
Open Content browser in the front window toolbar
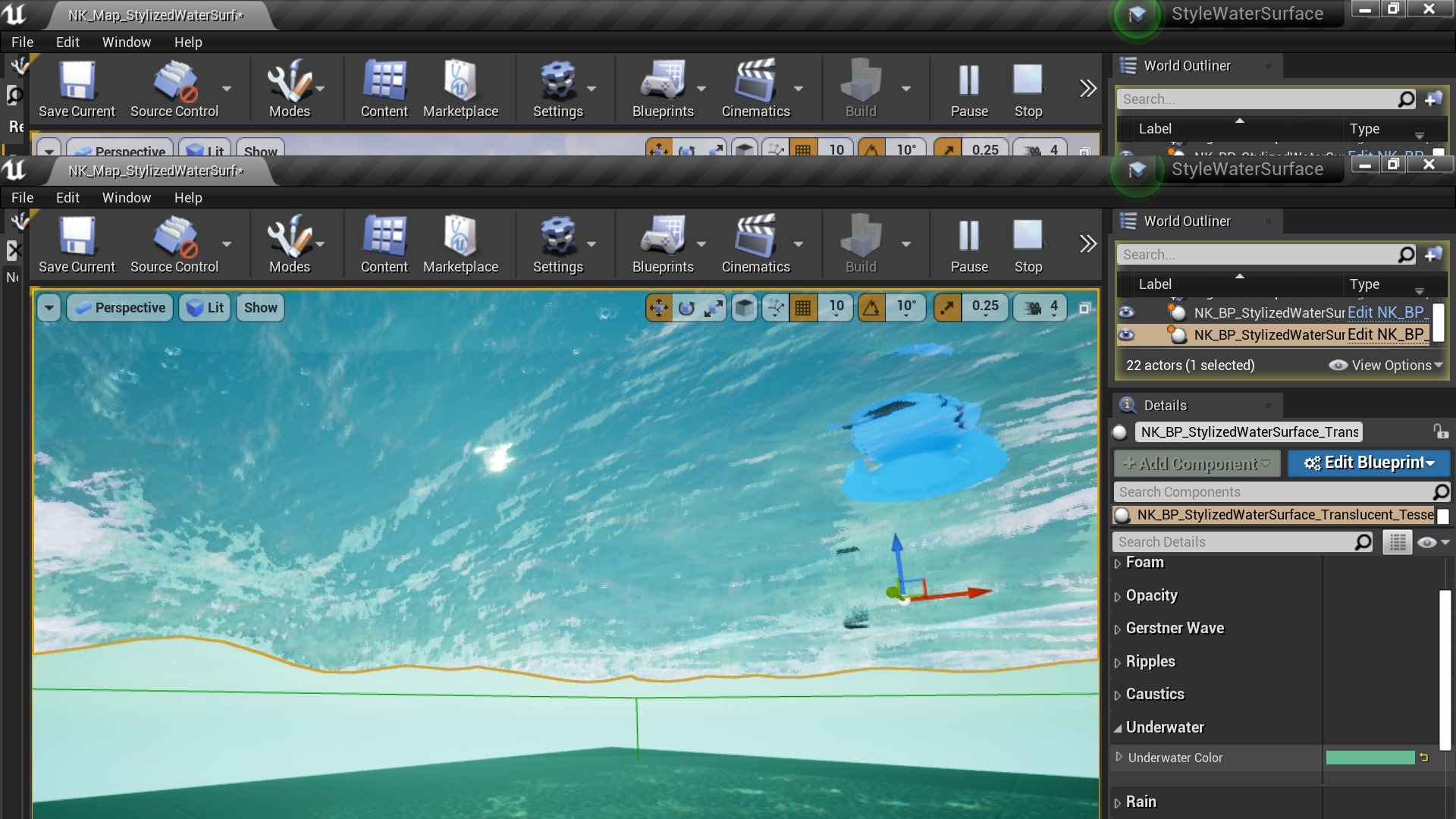pos(384,244)
